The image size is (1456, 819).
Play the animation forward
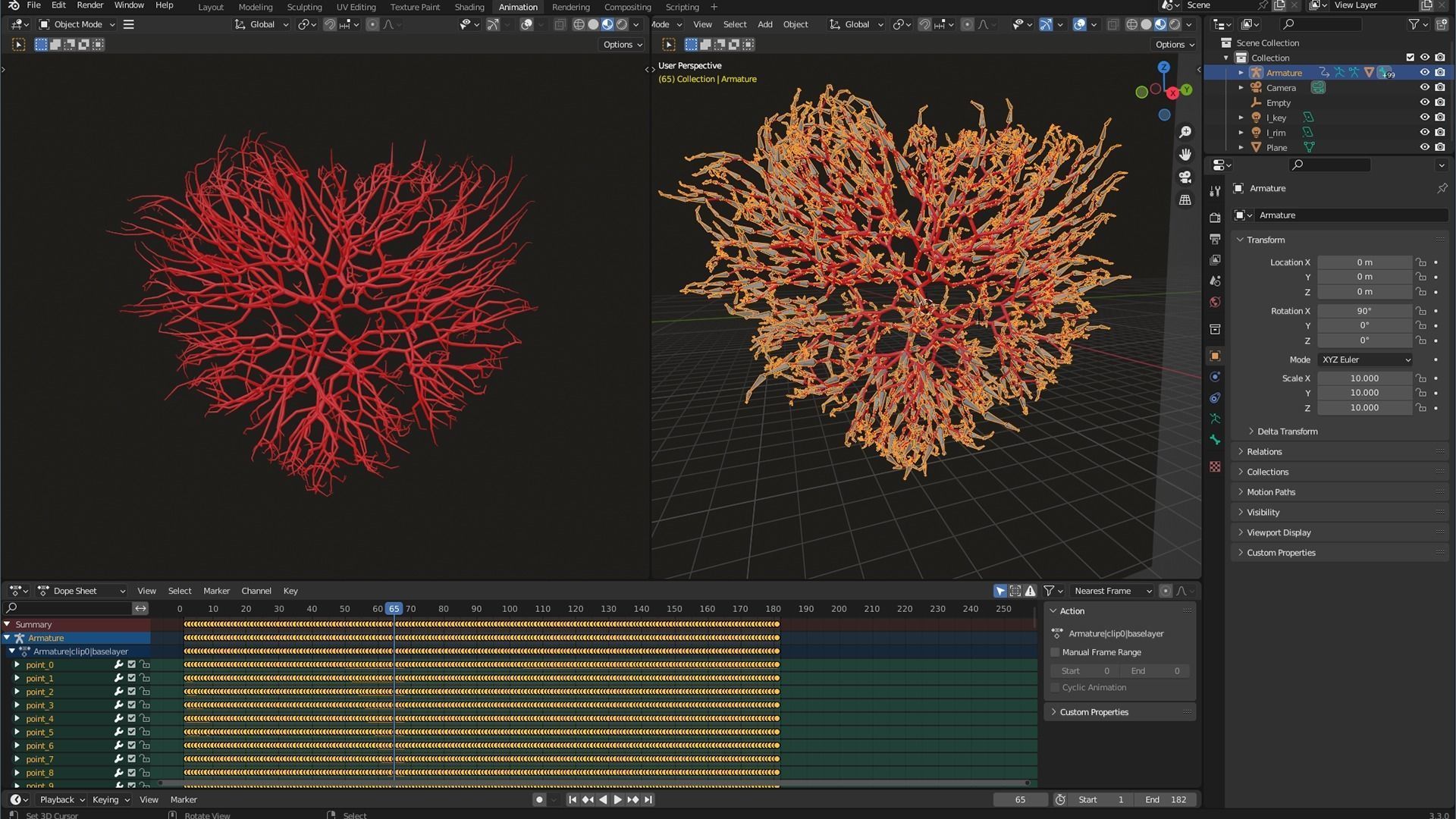click(x=617, y=799)
